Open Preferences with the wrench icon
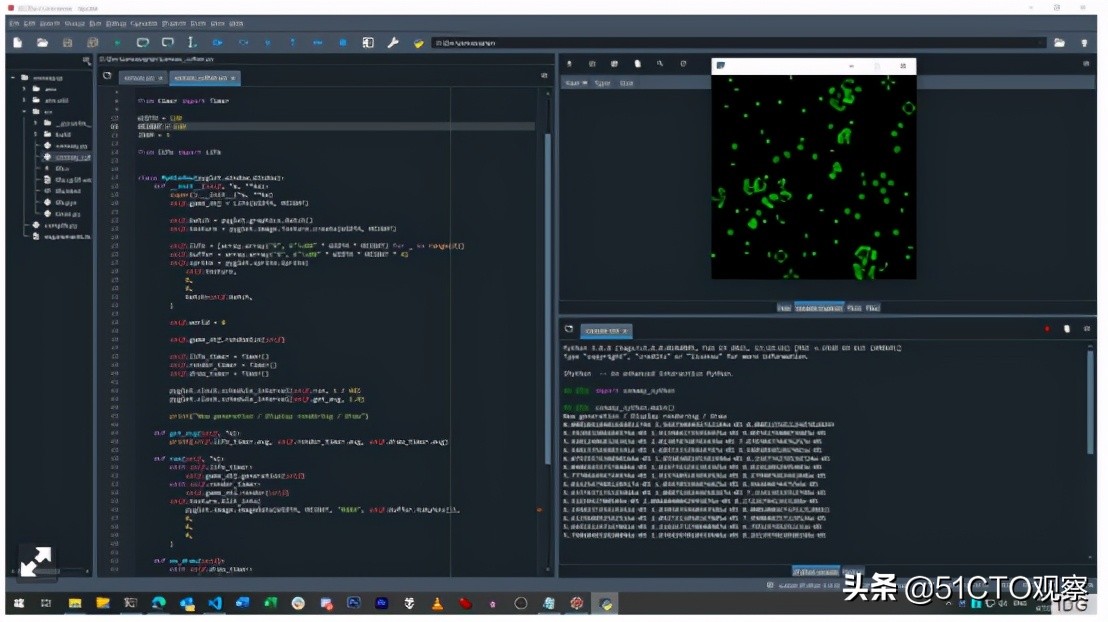The height and width of the screenshot is (622, 1108). [x=393, y=43]
